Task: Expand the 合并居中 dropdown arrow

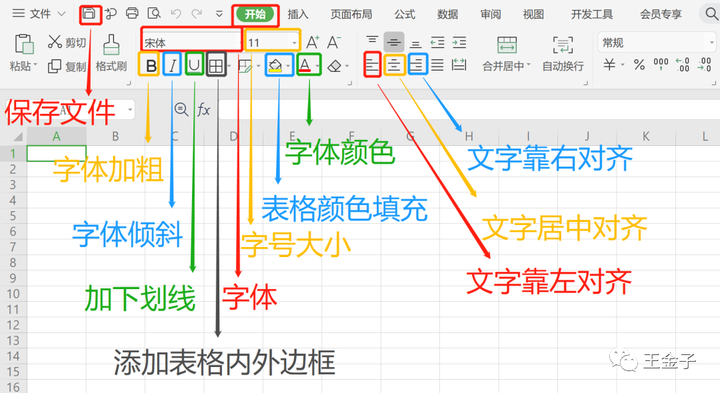Action: (x=528, y=65)
